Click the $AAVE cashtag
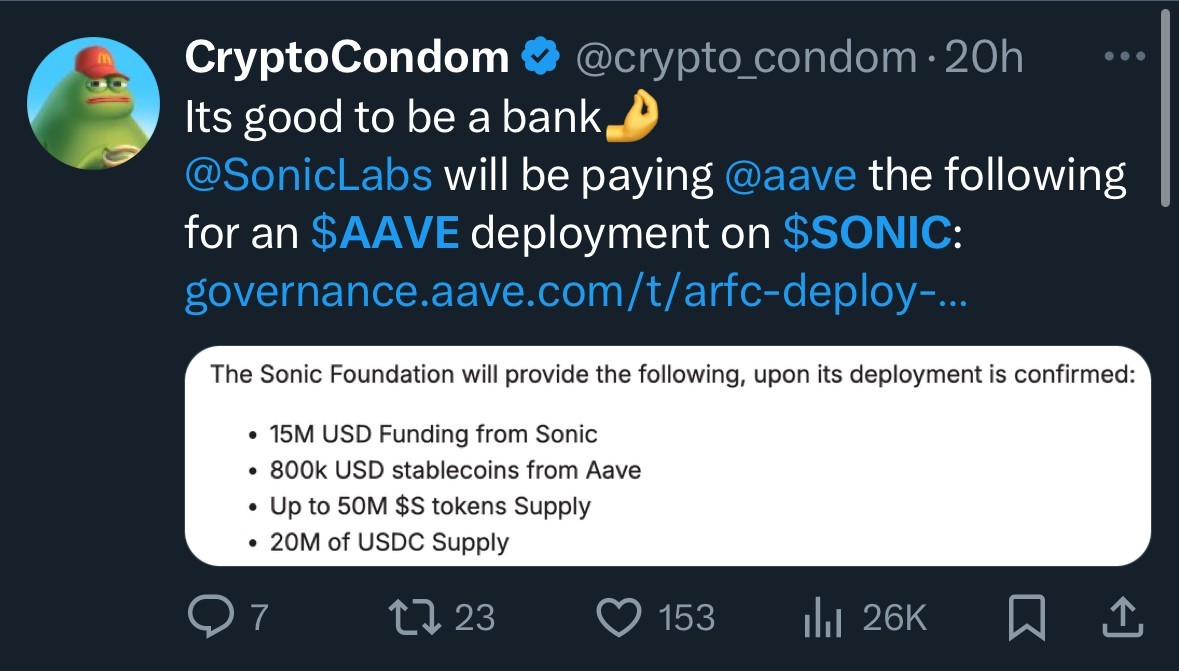1179x671 pixels. pos(385,233)
